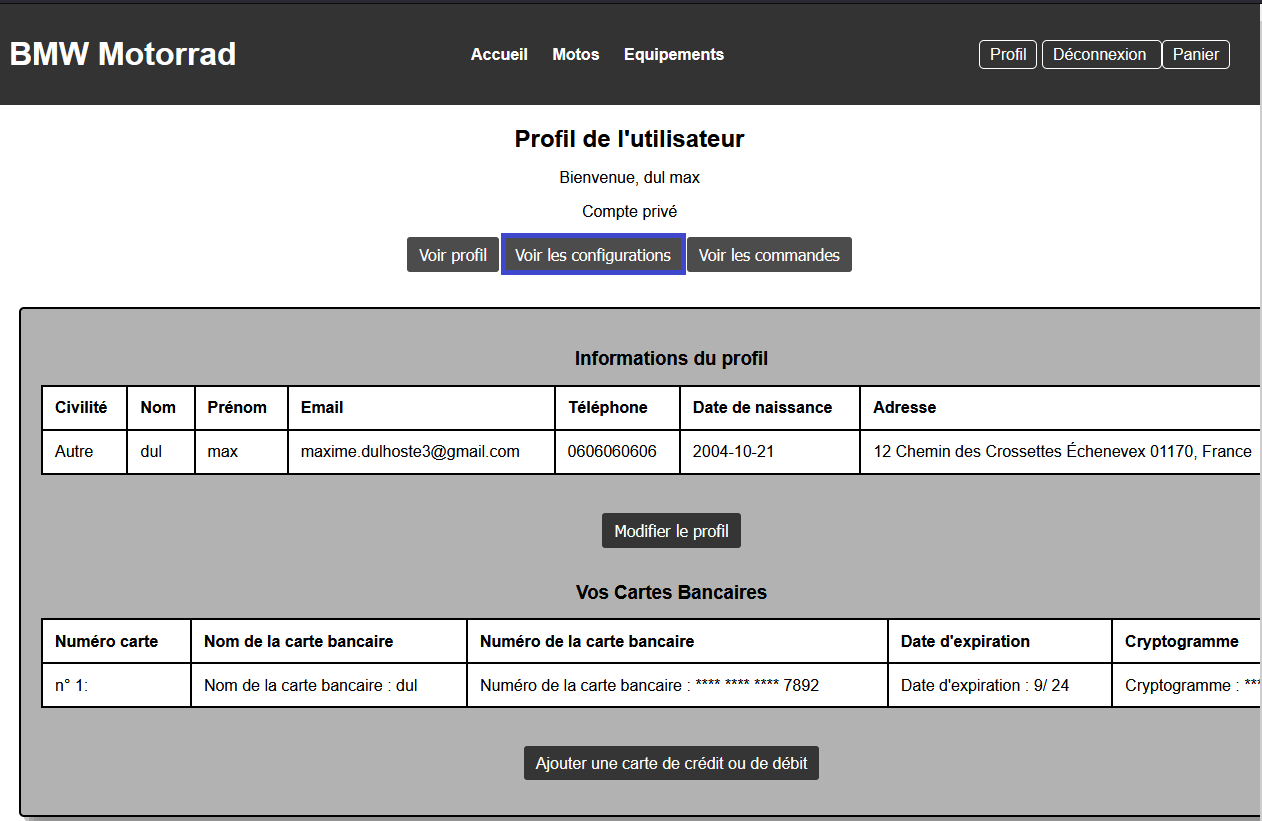Show the saved configurations
This screenshot has height=821, width=1262.
pos(593,255)
